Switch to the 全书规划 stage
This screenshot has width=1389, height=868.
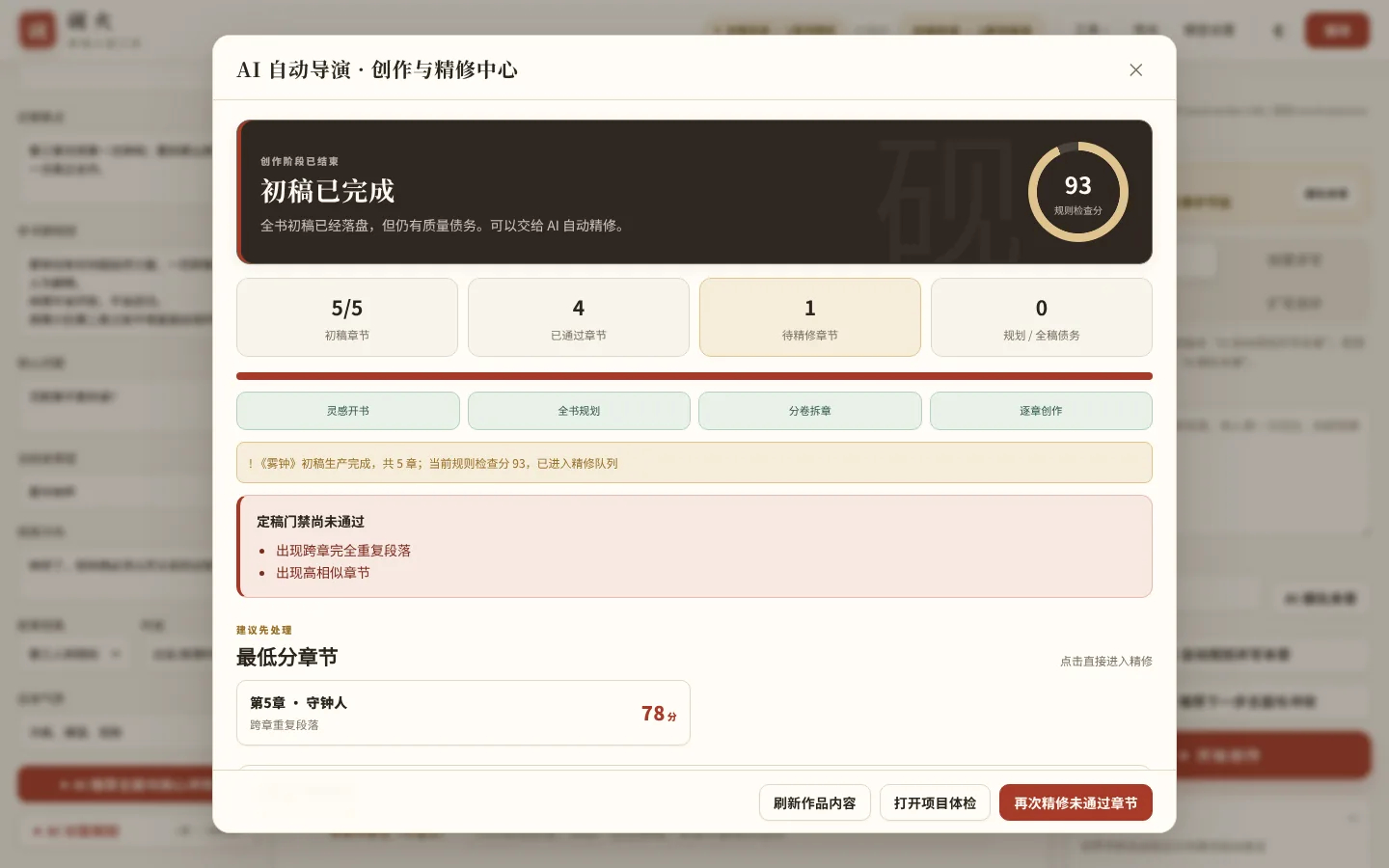579,411
